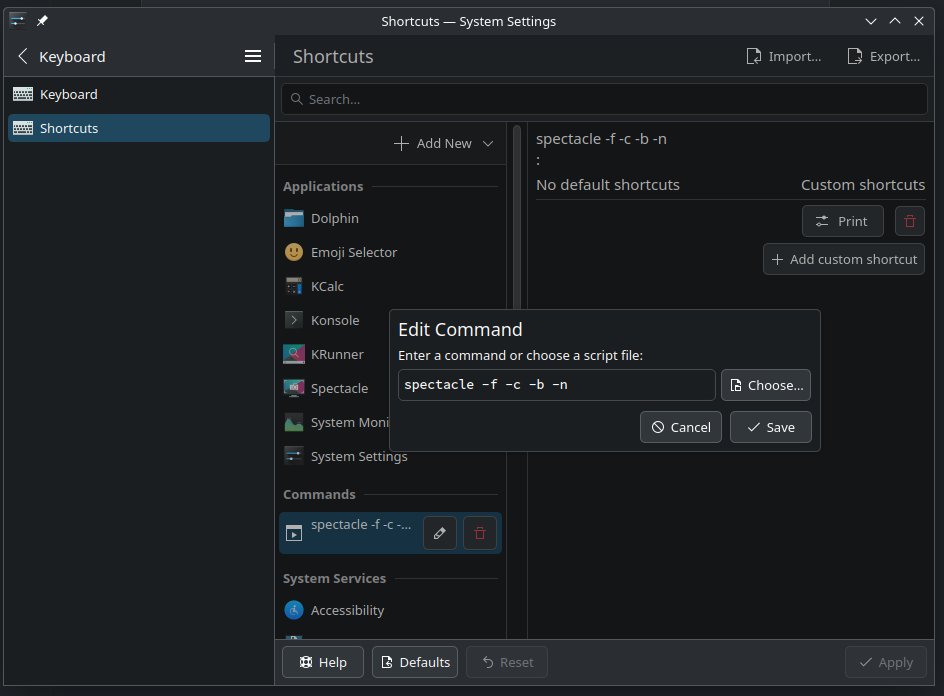Click the Spectacle screenshot icon

tap(294, 388)
